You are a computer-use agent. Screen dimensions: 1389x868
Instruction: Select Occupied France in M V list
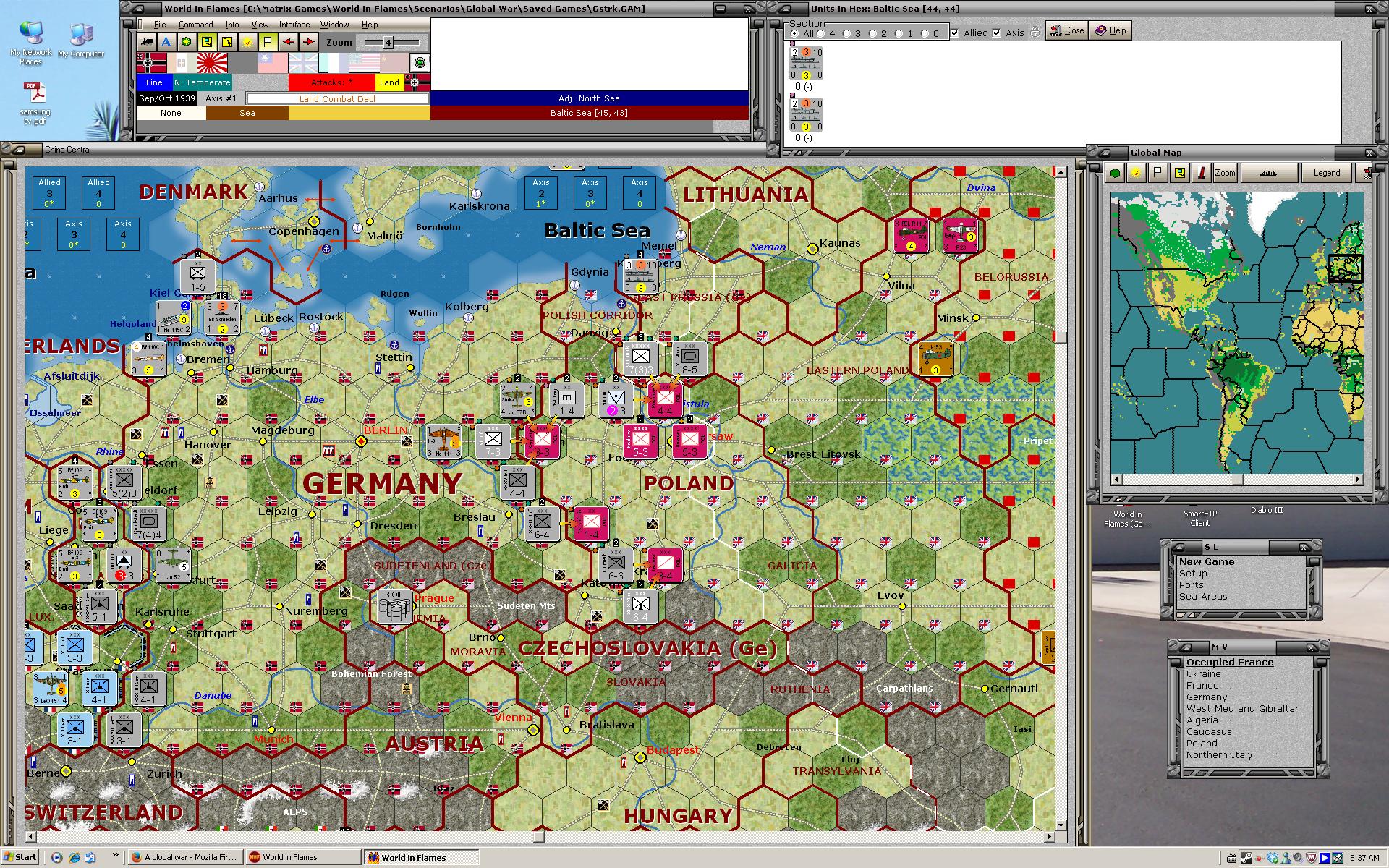click(x=1229, y=662)
